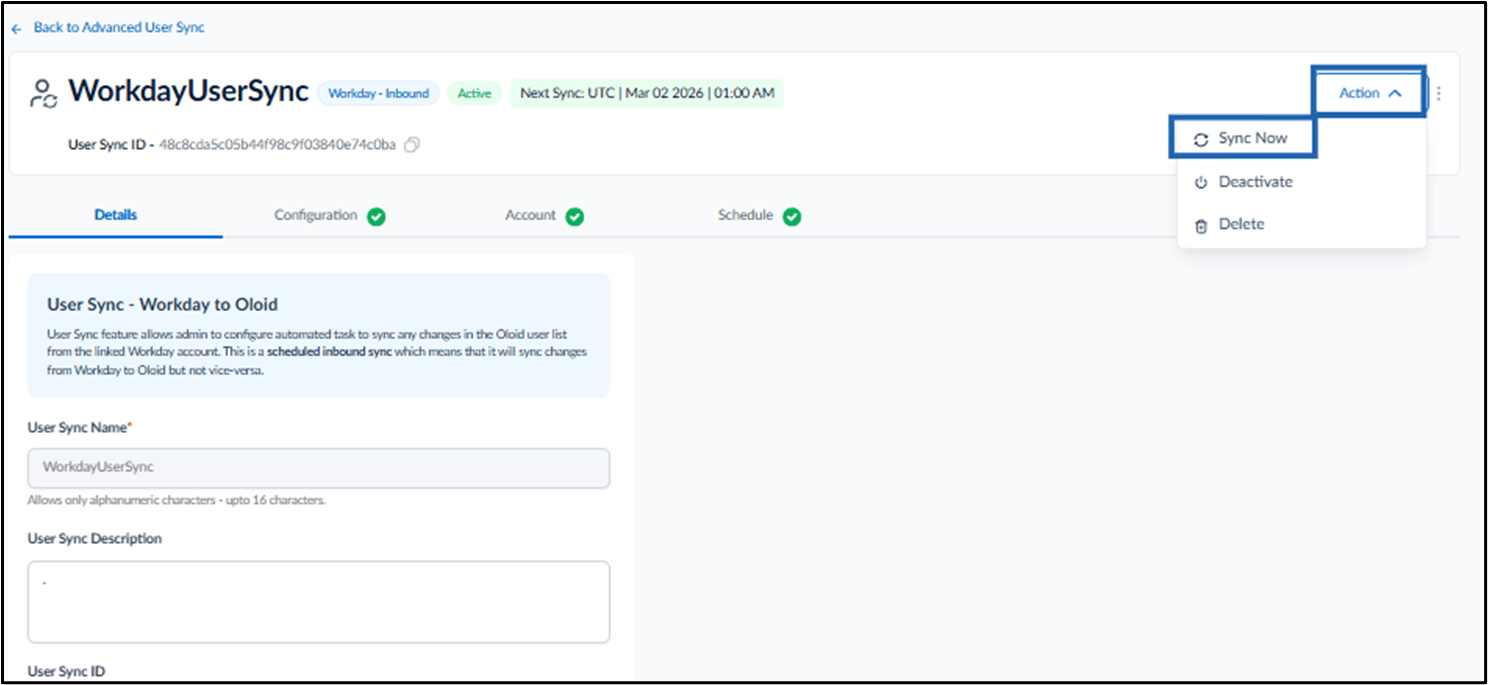Focus the User Sync Name field

pyautogui.click(x=319, y=468)
